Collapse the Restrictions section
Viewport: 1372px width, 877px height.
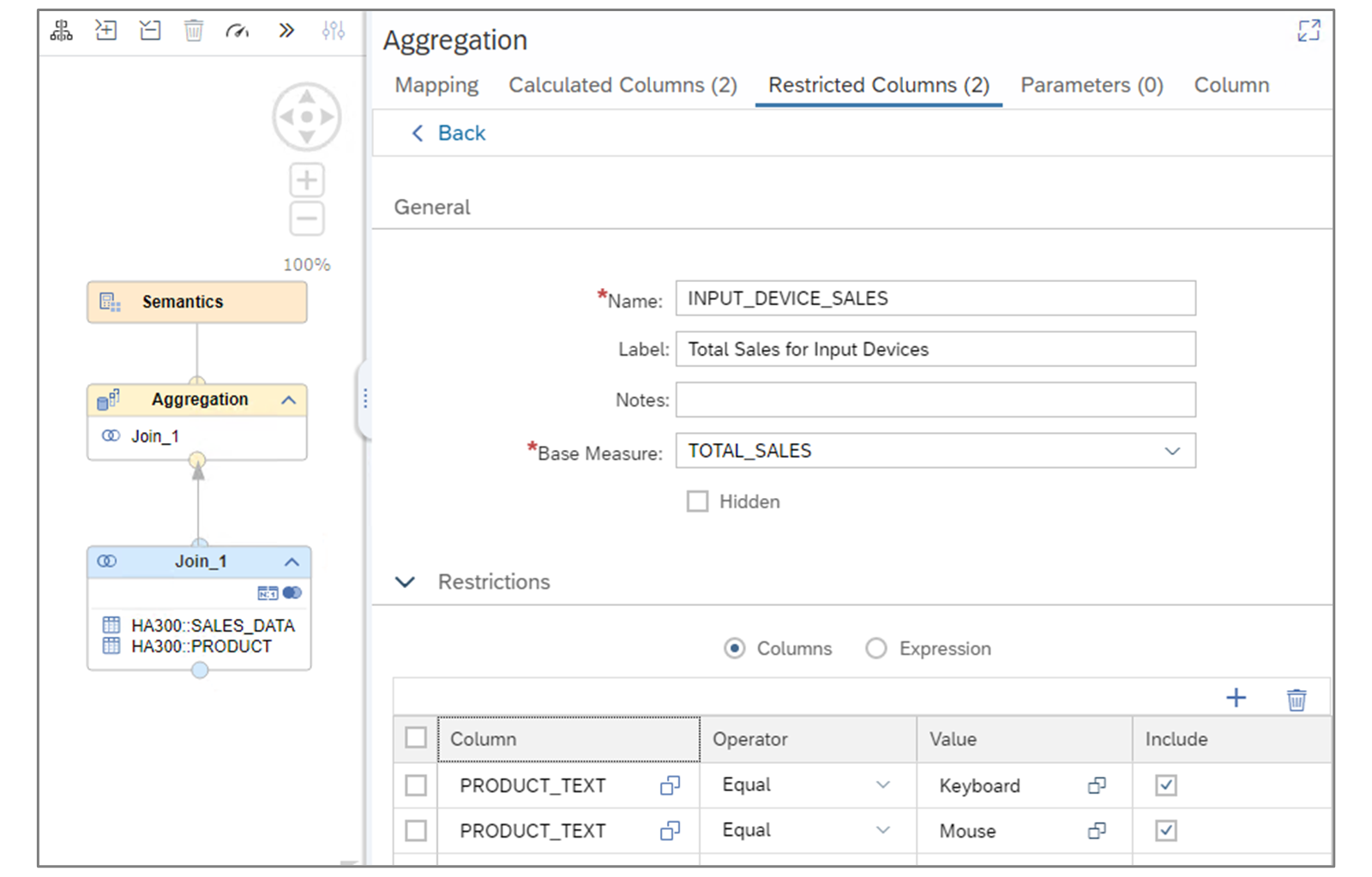tap(405, 582)
